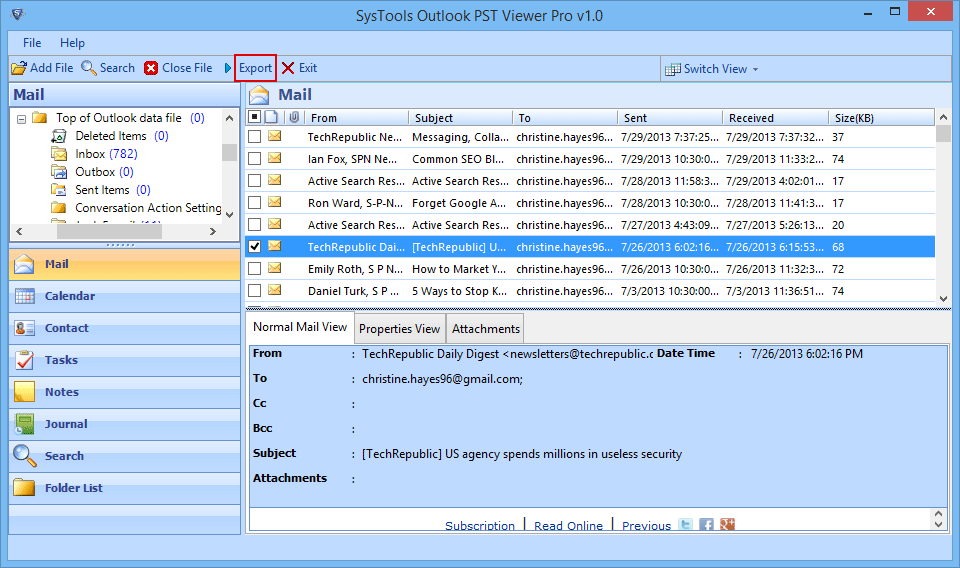The image size is (960, 568).
Task: Click folder tree scroll-right arrow
Action: pyautogui.click(x=212, y=231)
